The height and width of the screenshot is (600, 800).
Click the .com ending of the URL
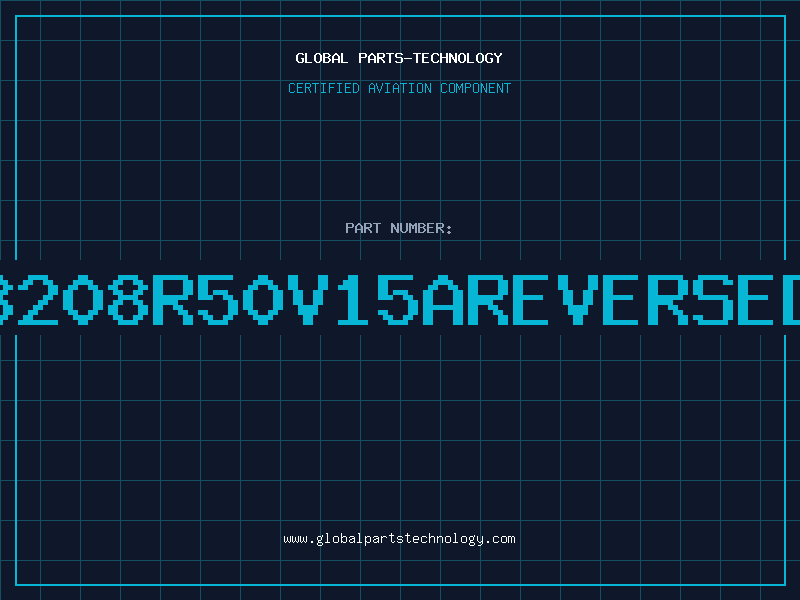(499, 539)
